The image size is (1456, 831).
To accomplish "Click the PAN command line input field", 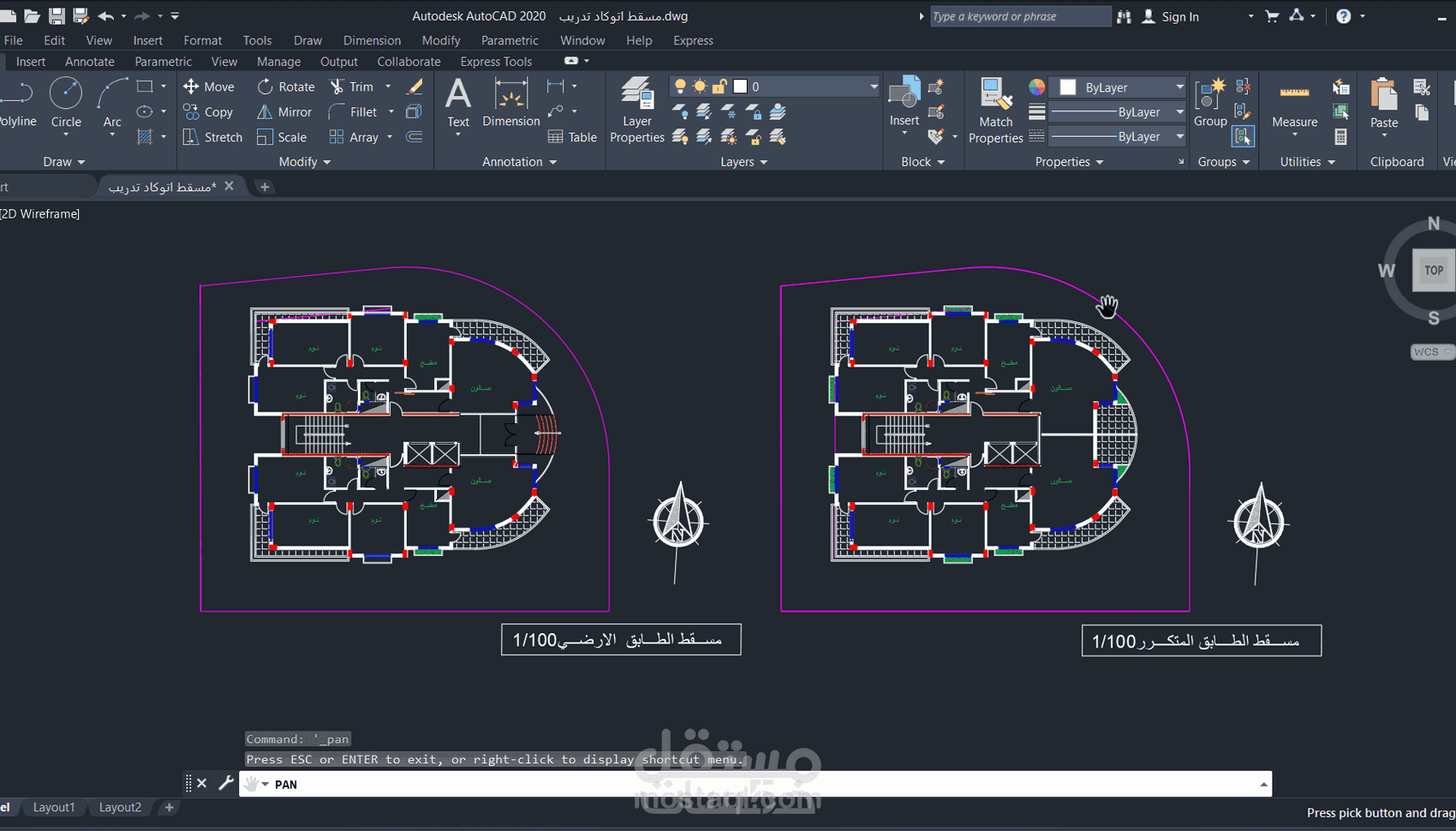I will point(755,784).
